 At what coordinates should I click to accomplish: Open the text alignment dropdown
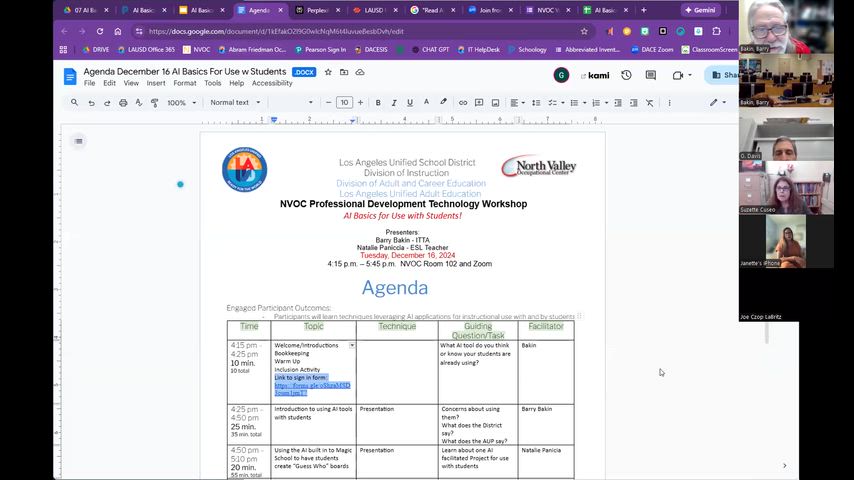tap(517, 102)
